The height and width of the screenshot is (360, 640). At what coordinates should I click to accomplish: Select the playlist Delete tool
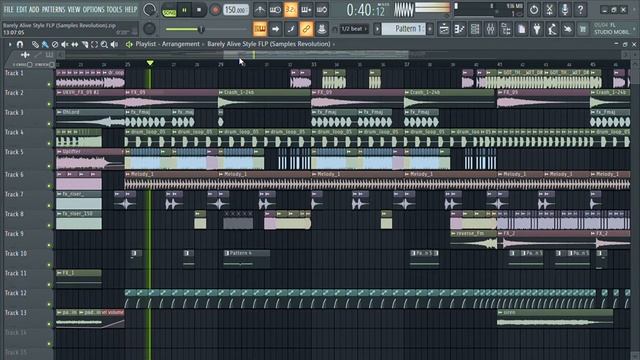pos(55,44)
